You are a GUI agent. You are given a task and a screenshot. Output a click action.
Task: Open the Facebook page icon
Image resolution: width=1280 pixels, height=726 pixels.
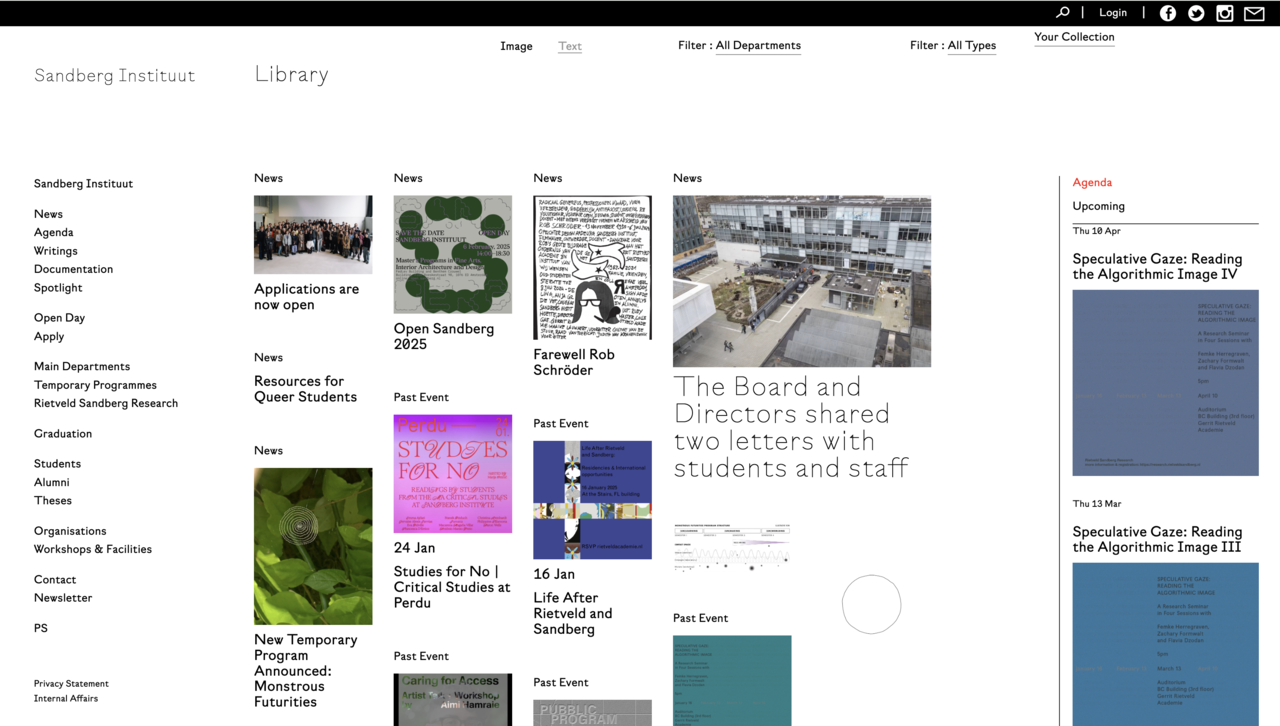pos(1167,13)
